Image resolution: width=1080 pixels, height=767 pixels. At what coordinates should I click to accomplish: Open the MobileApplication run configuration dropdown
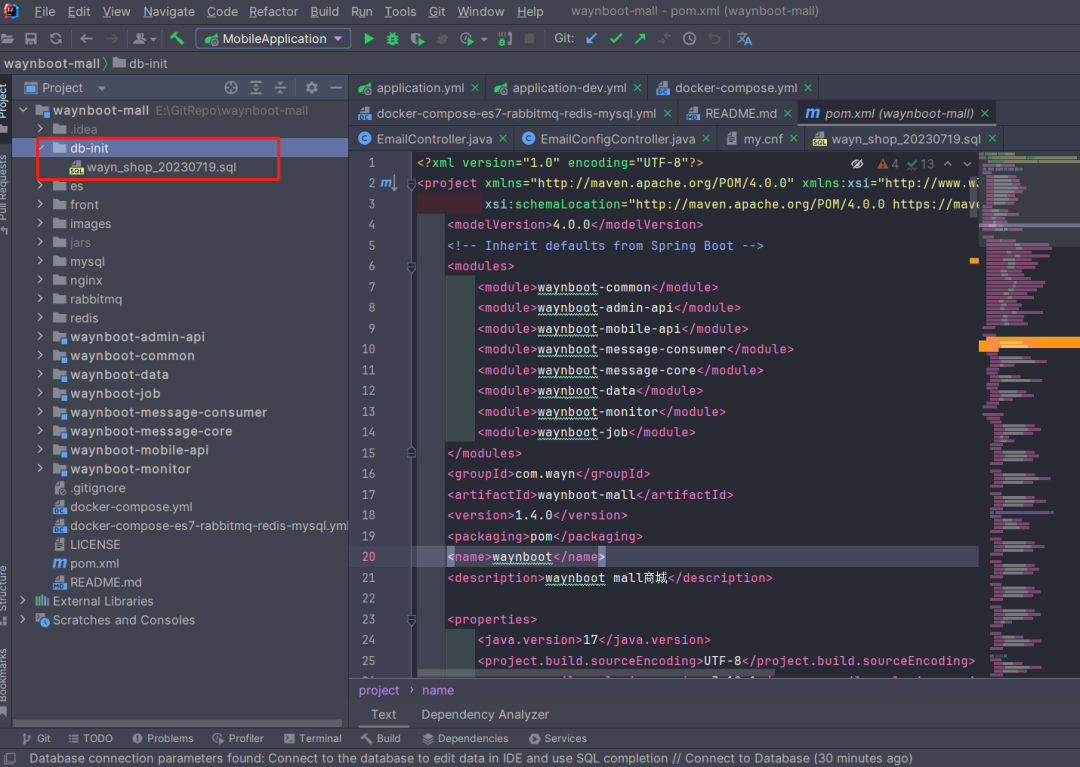coord(273,39)
